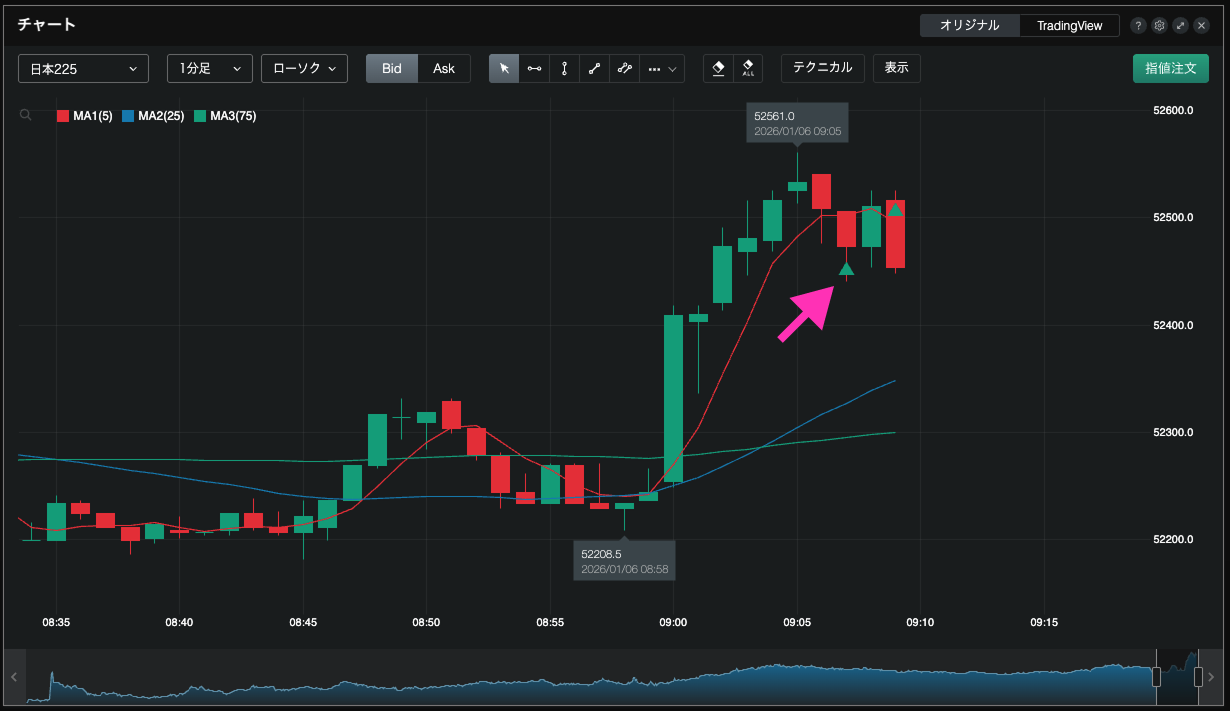Image resolution: width=1230 pixels, height=711 pixels.
Task: Open the 日本225 instrument dropdown
Action: click(x=83, y=69)
